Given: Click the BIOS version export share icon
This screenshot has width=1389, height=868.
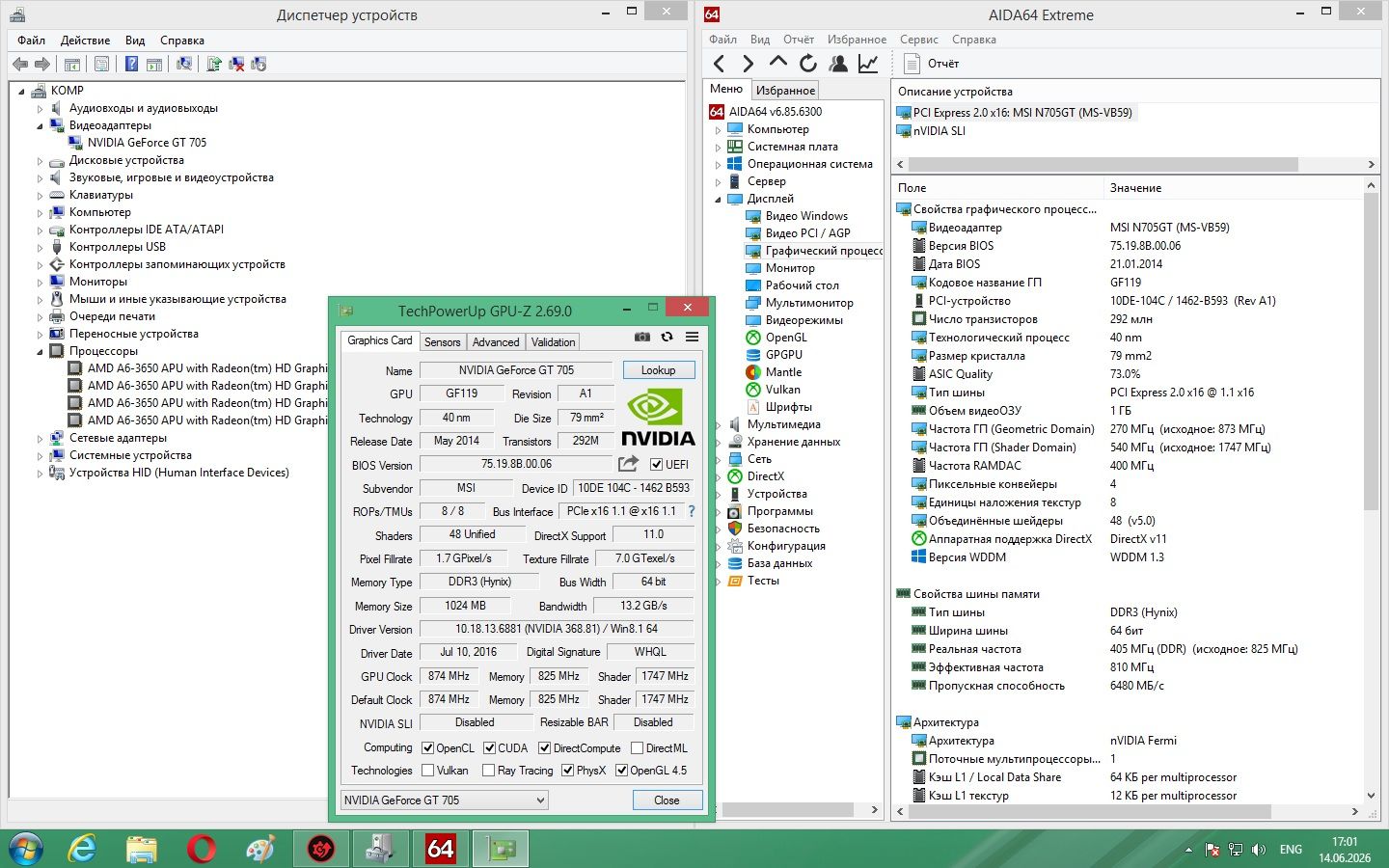Looking at the screenshot, I should (628, 464).
